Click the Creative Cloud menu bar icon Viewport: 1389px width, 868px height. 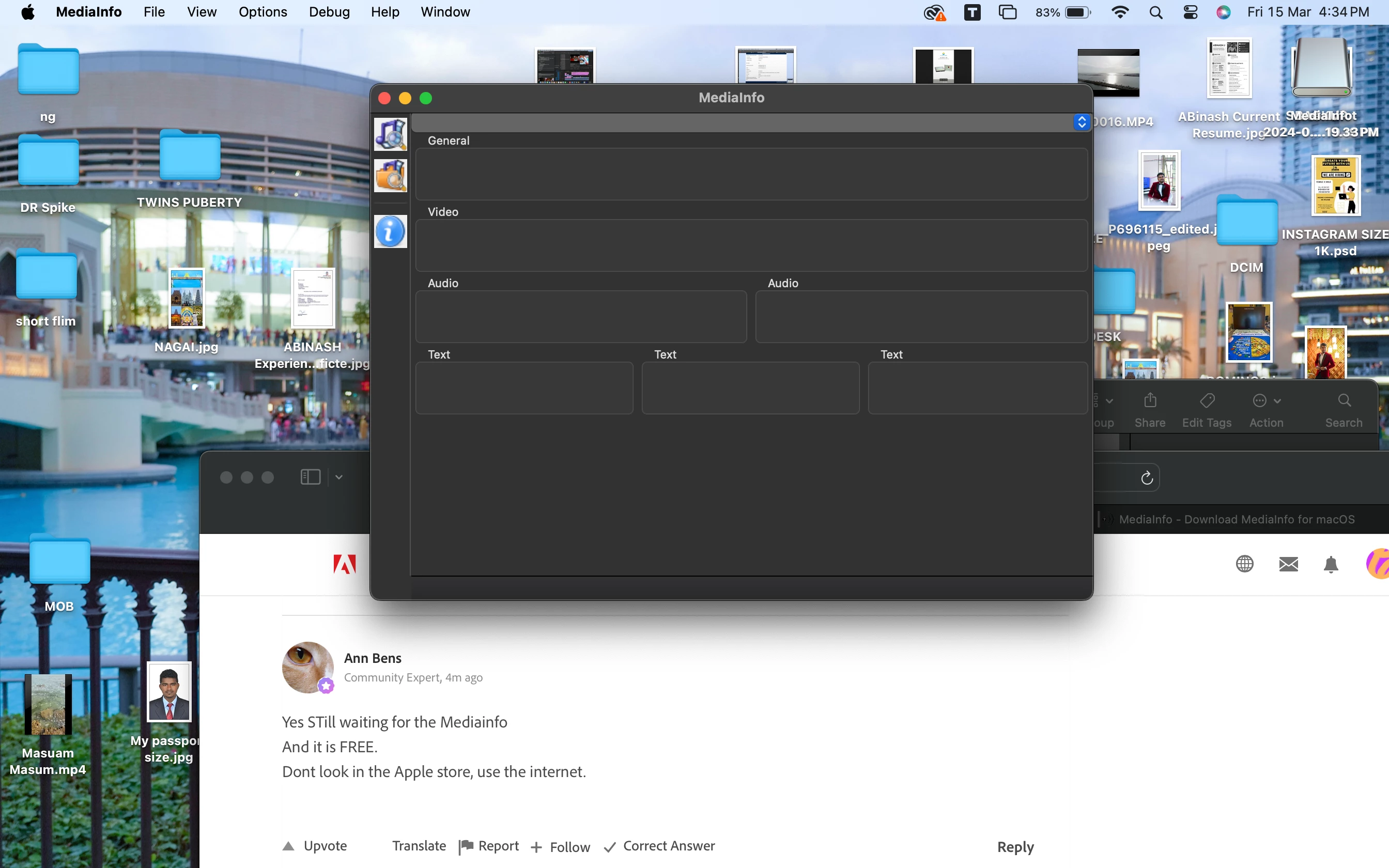(934, 12)
